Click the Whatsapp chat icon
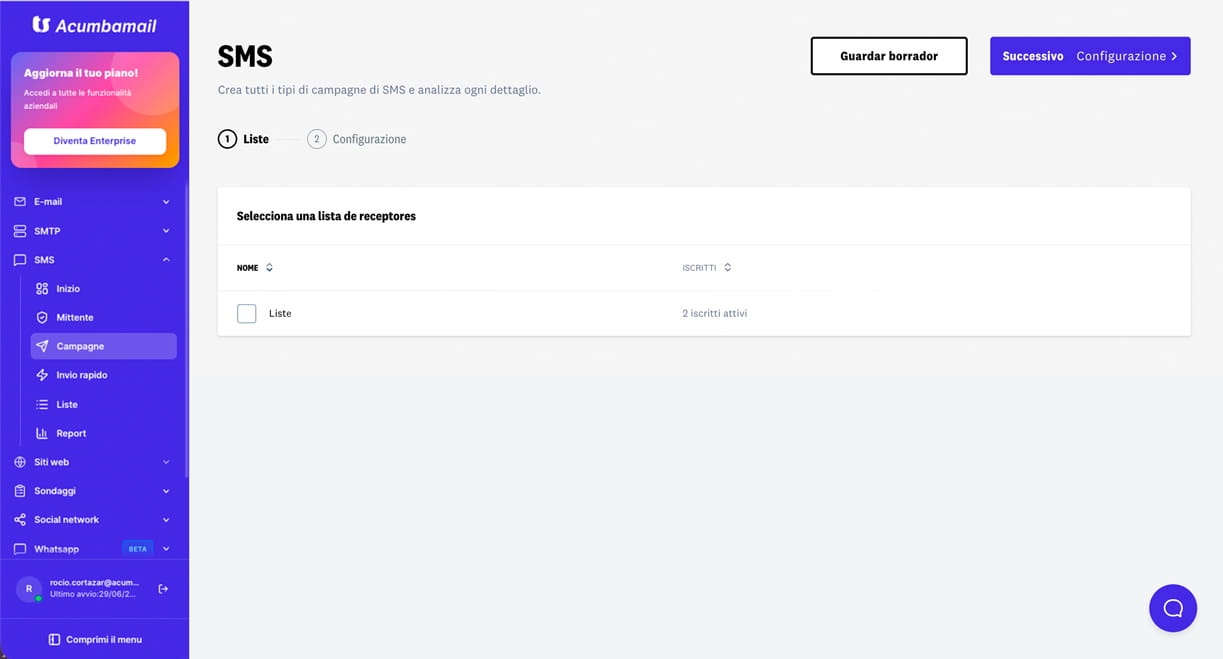Screen dimensions: 1223x659 pos(20,549)
